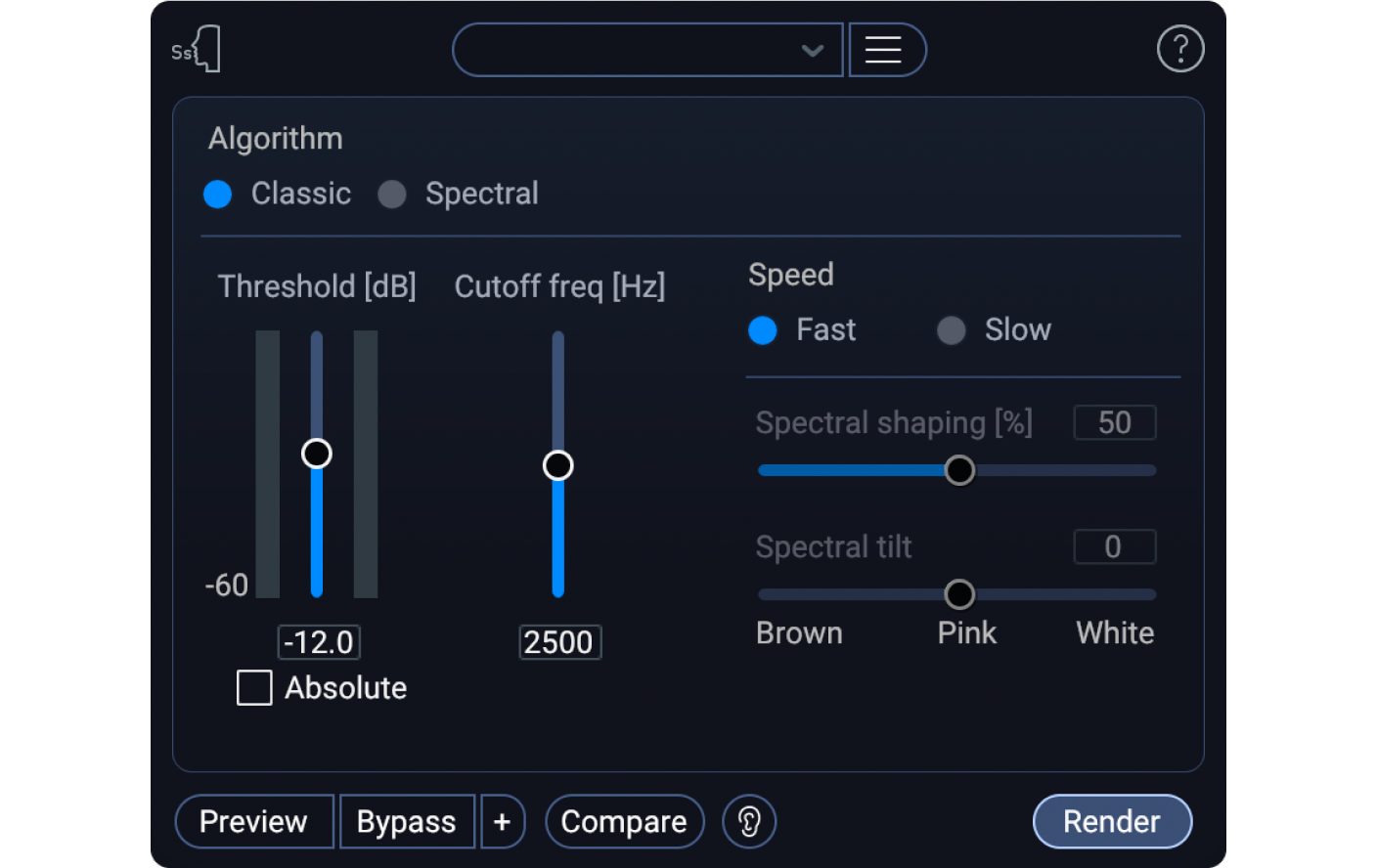This screenshot has width=1377, height=868.
Task: Click the Render button
Action: [1112, 821]
